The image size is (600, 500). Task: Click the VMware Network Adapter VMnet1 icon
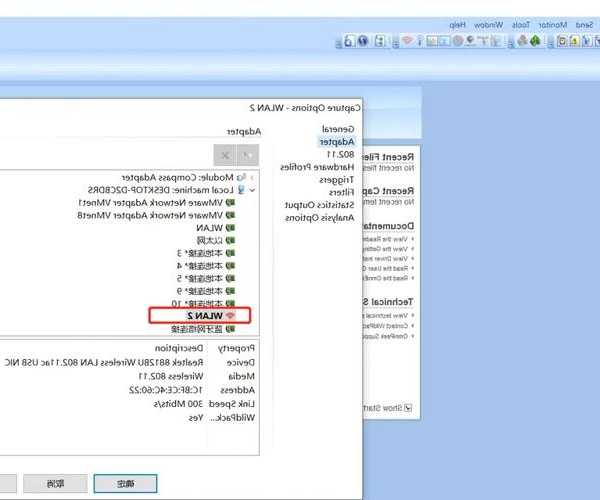point(231,201)
